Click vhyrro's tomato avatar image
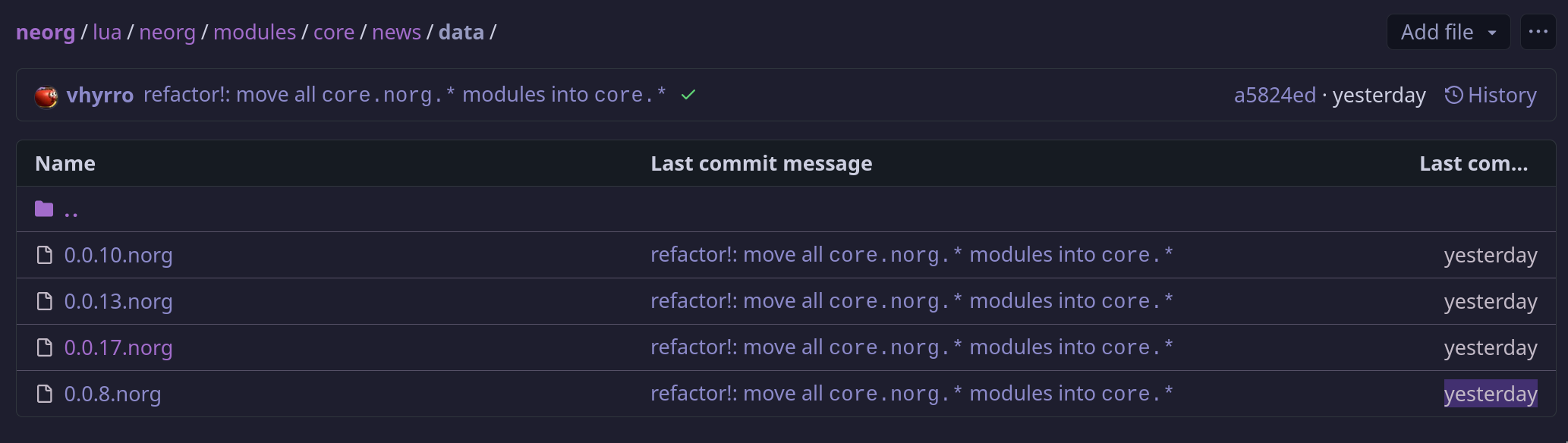Viewport: 1568px width, 443px height. [46, 95]
